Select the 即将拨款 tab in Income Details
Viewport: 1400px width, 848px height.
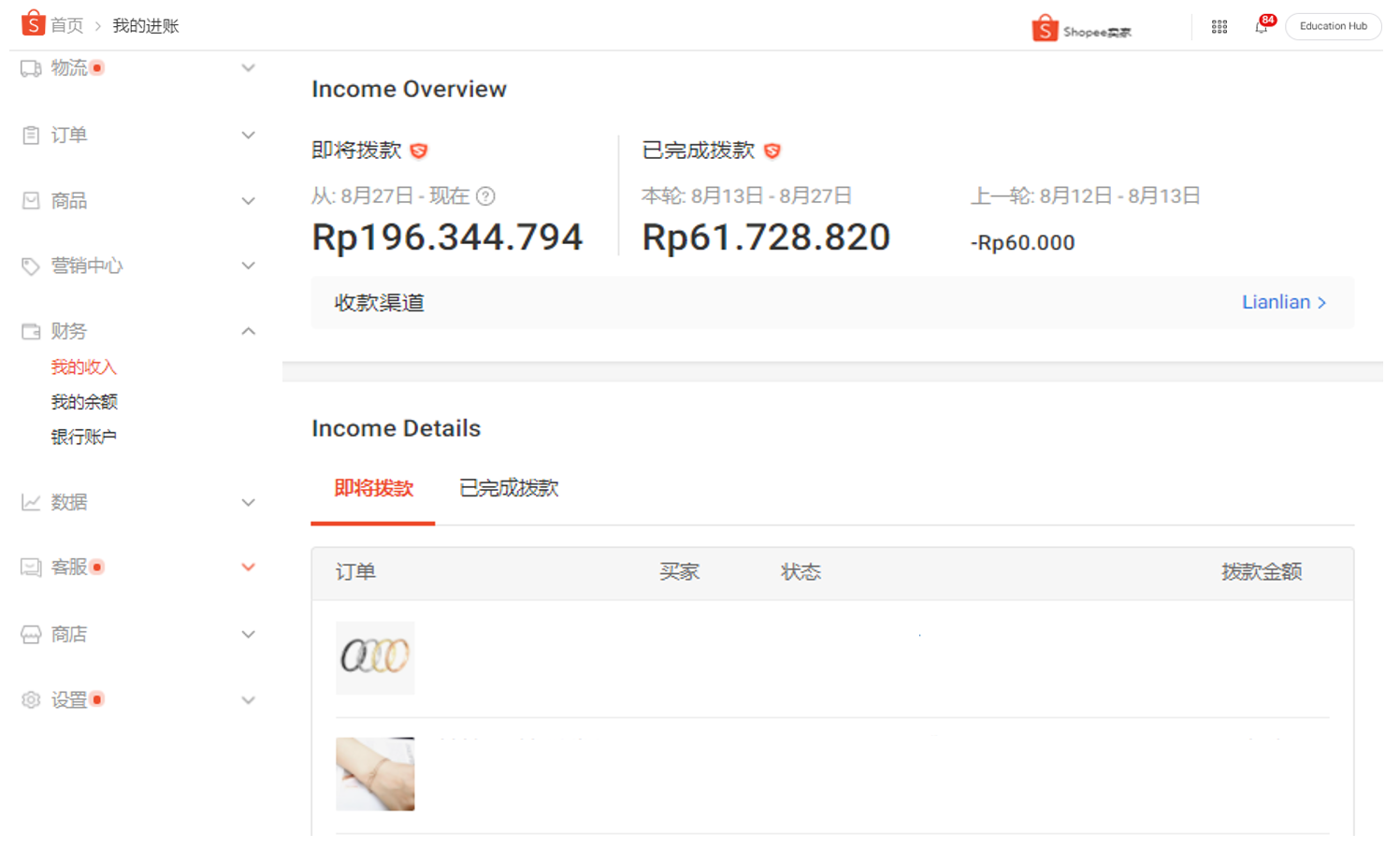[373, 488]
